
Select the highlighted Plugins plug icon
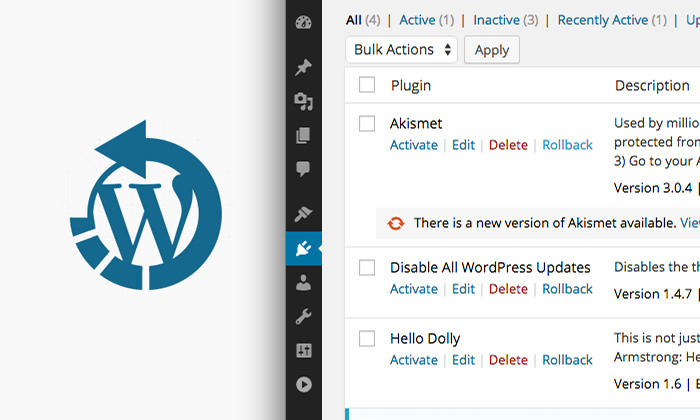304,249
